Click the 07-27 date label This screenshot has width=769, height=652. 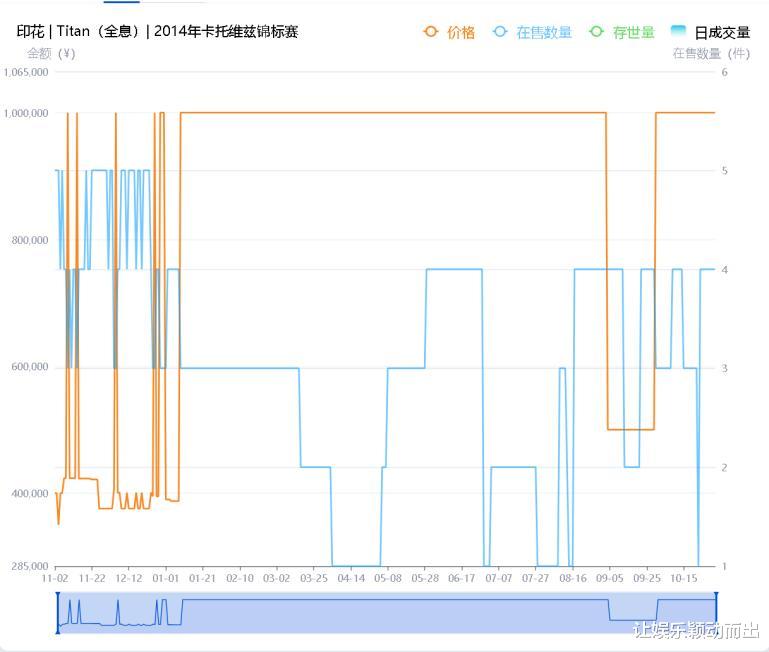pos(536,578)
